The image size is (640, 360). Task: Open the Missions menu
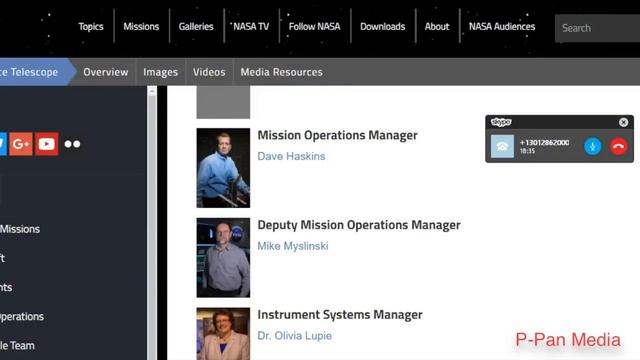[x=141, y=27]
